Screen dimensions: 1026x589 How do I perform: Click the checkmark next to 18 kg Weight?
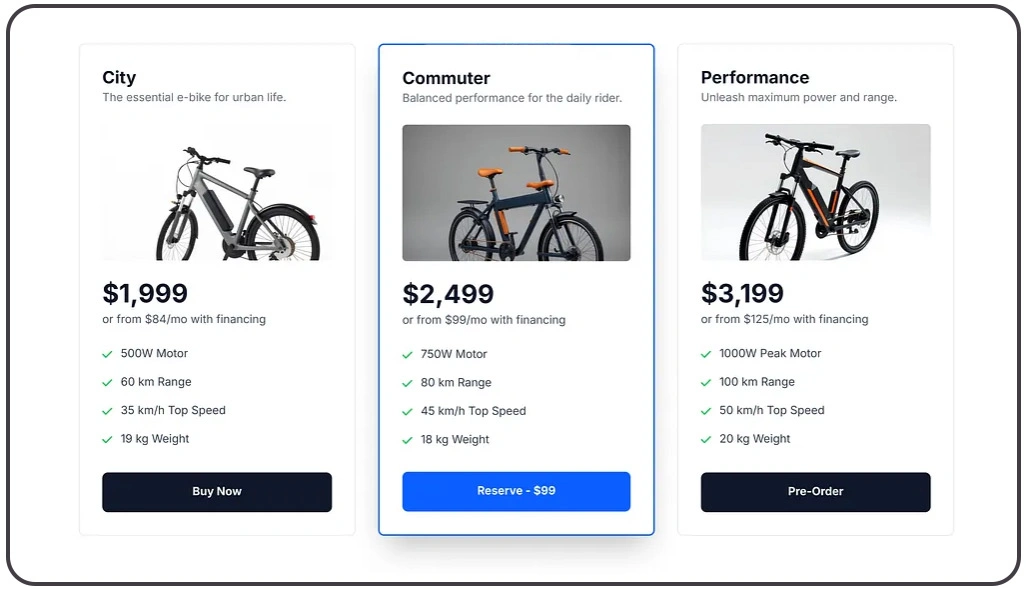[x=407, y=440]
